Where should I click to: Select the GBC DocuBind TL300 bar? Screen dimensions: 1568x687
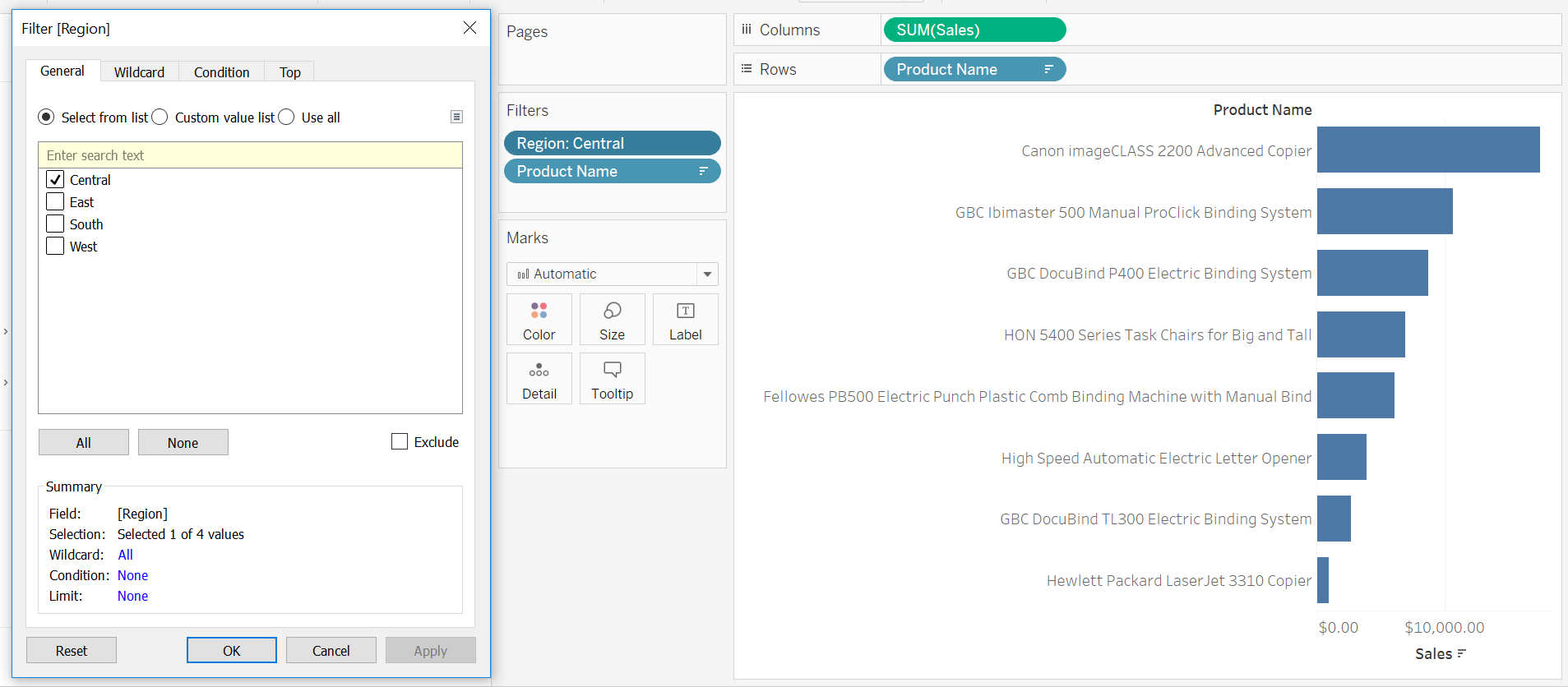[1334, 519]
